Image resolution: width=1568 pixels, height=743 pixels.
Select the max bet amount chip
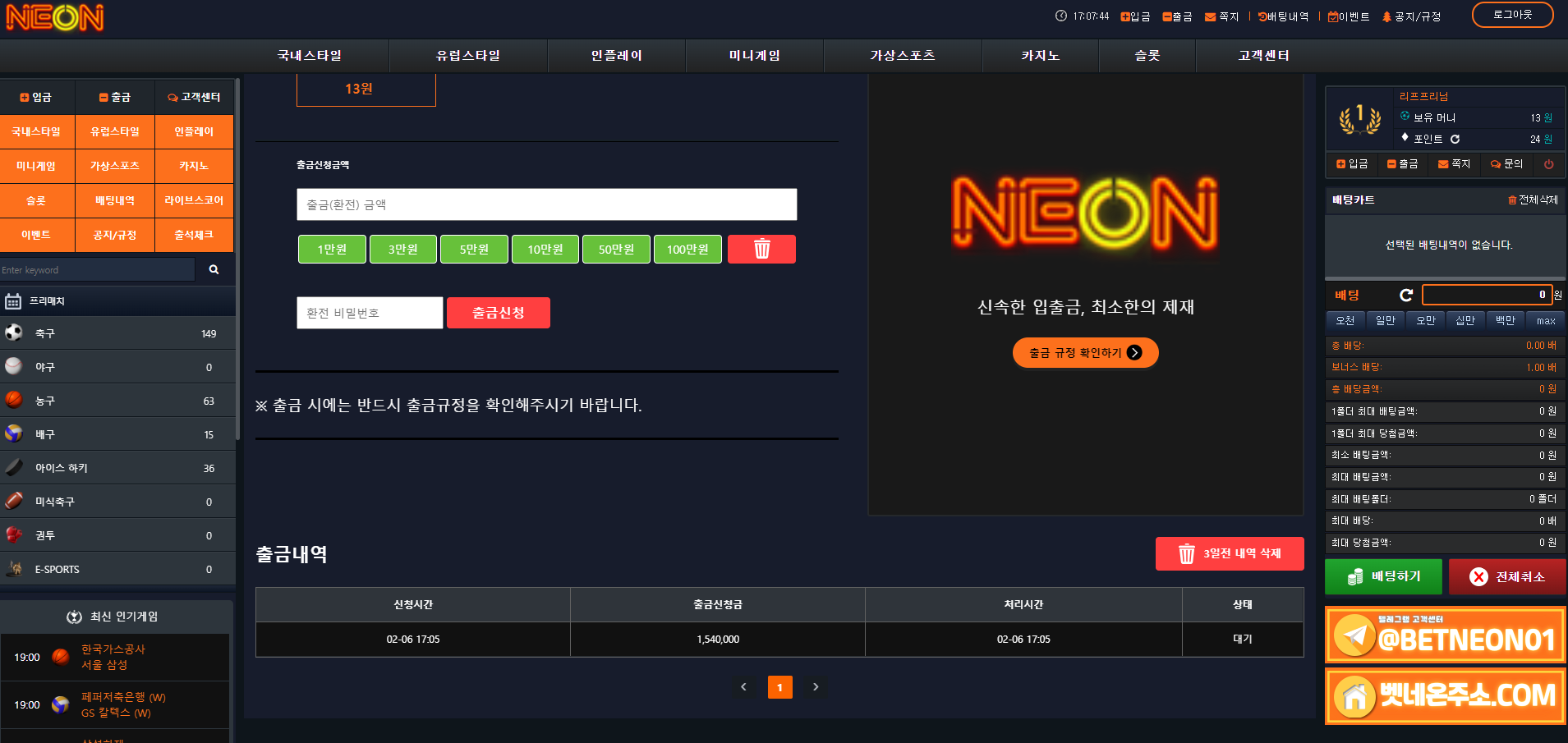click(1545, 321)
